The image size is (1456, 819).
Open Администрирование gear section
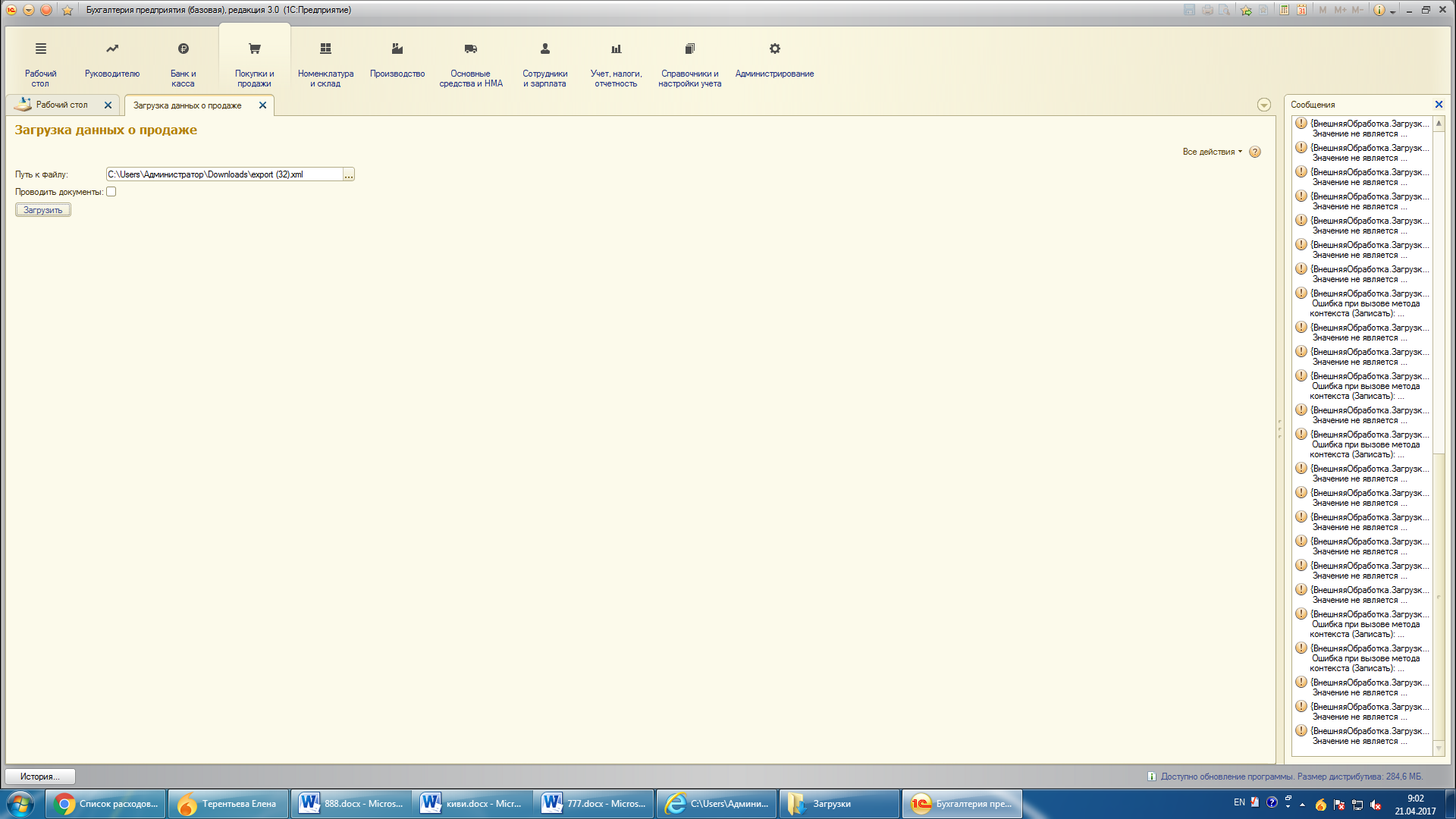coord(774,59)
